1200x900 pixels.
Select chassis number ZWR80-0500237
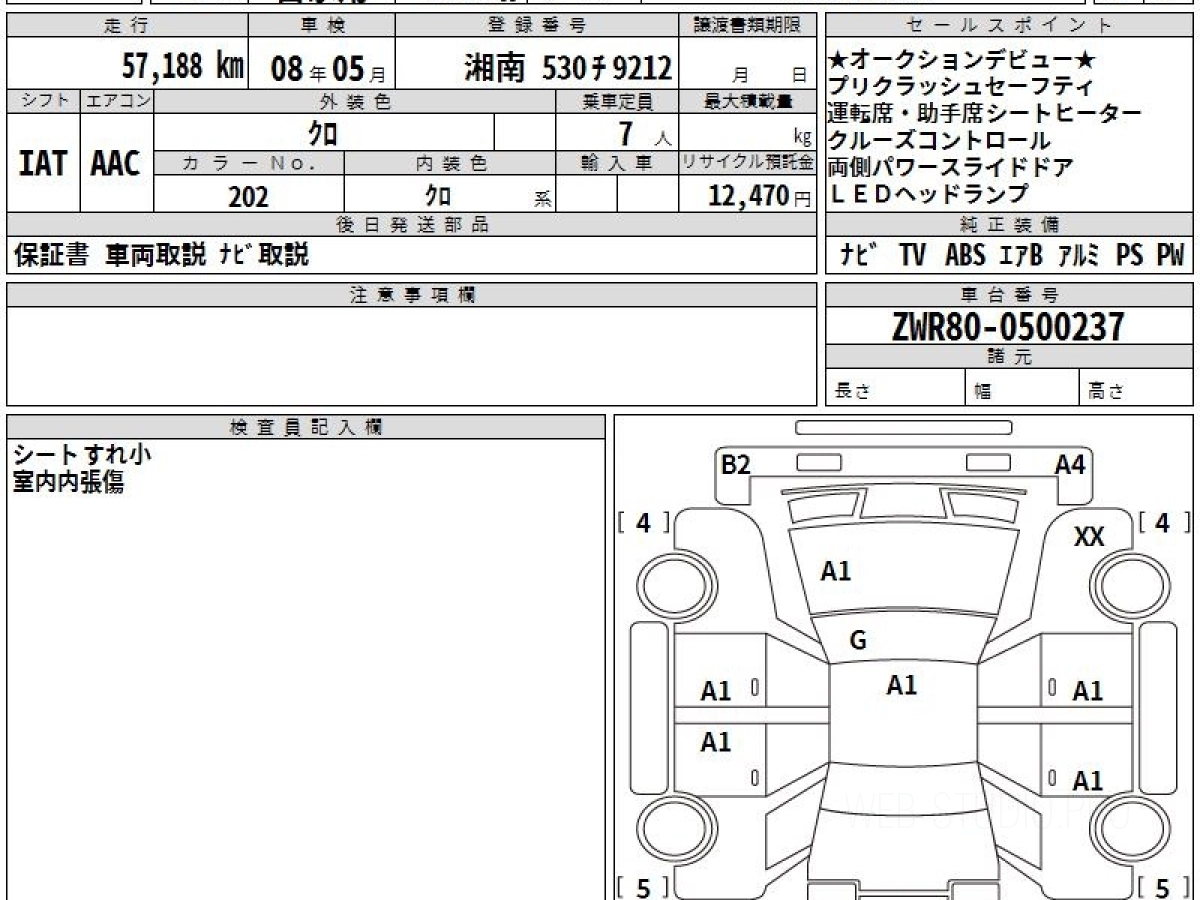click(x=1008, y=326)
